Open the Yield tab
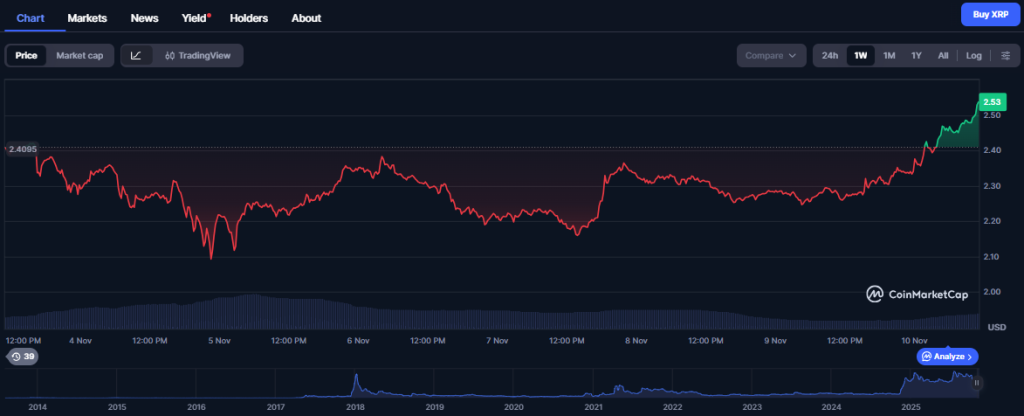 195,18
